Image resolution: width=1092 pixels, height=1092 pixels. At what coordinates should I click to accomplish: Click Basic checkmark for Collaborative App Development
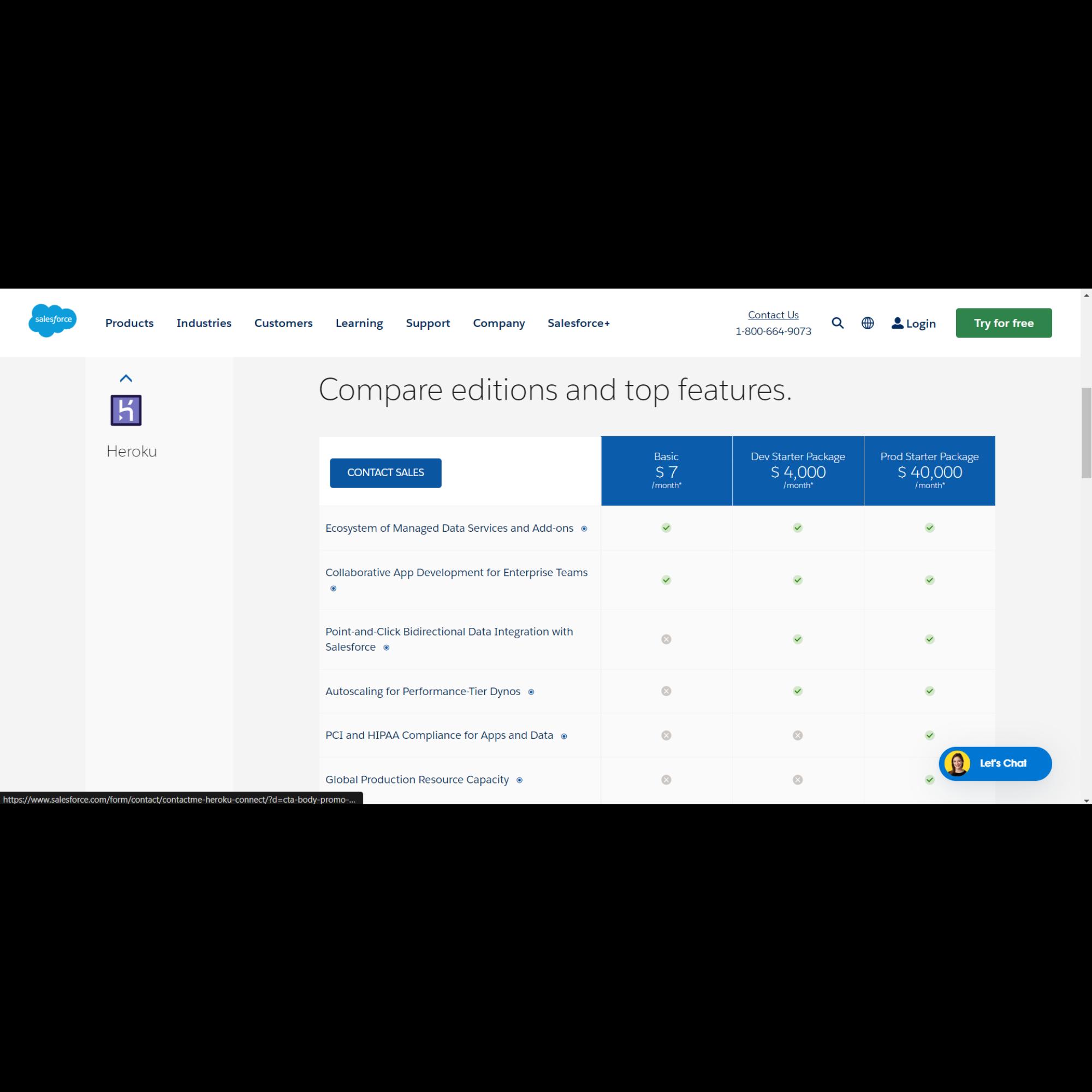666,580
